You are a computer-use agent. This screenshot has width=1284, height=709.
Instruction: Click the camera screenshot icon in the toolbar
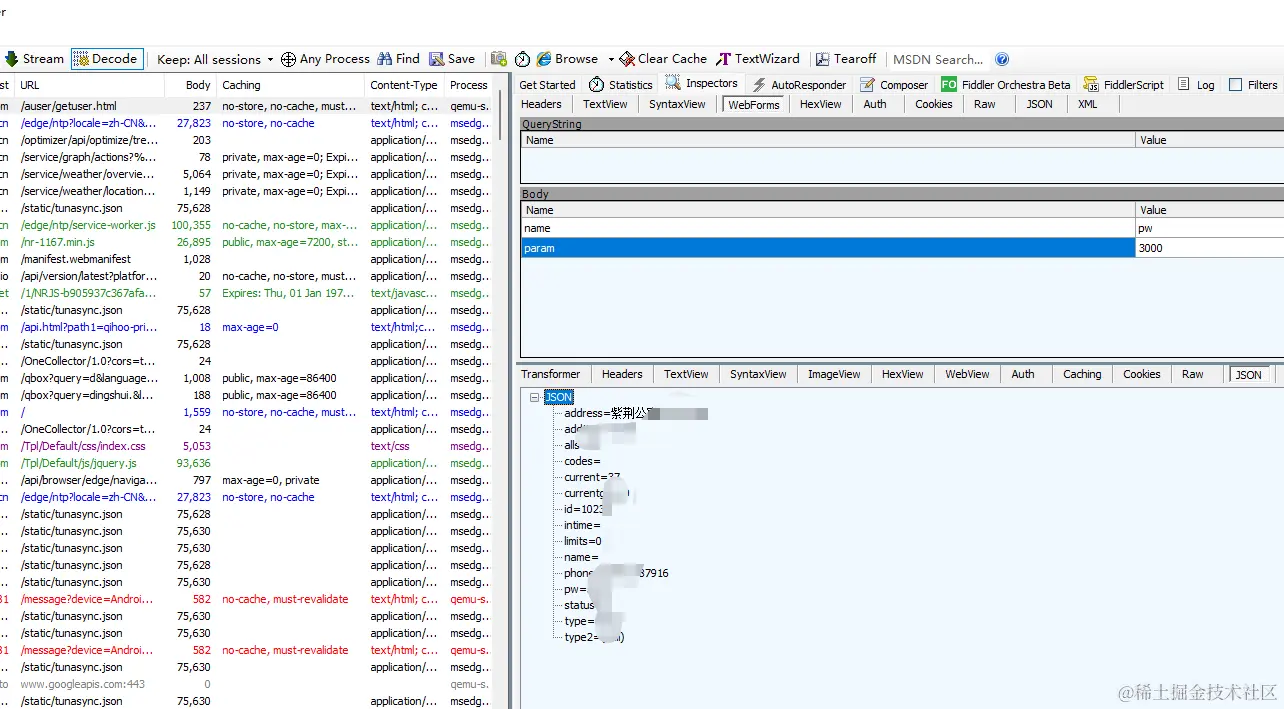coord(498,59)
